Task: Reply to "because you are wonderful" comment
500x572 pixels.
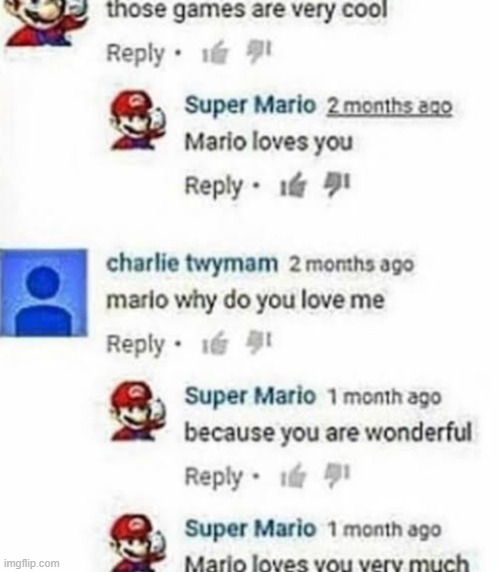Action: coord(214,476)
